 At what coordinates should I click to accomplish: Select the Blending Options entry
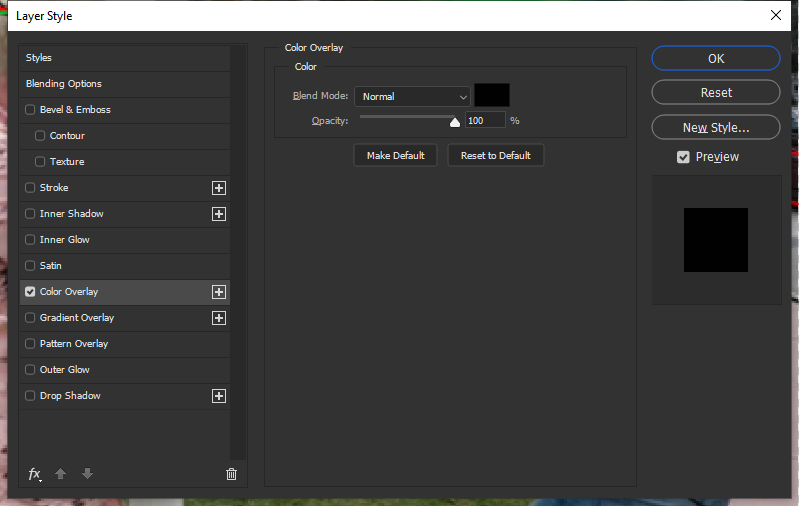click(x=125, y=84)
